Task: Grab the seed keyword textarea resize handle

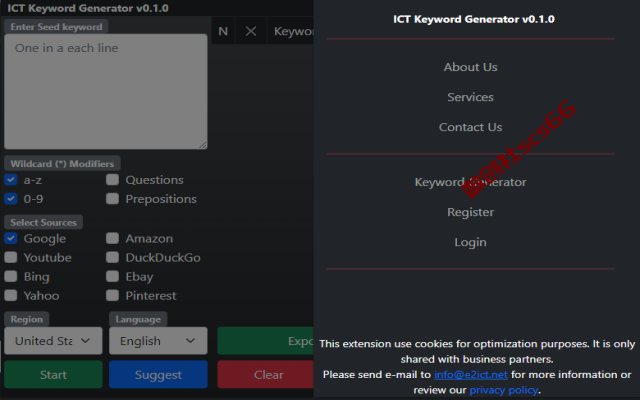Action: click(203, 145)
